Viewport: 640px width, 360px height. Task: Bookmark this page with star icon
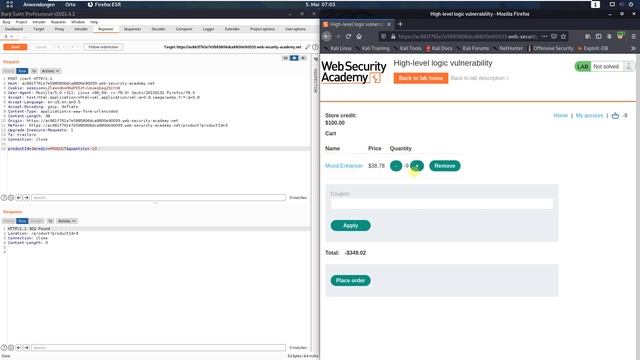coord(563,36)
